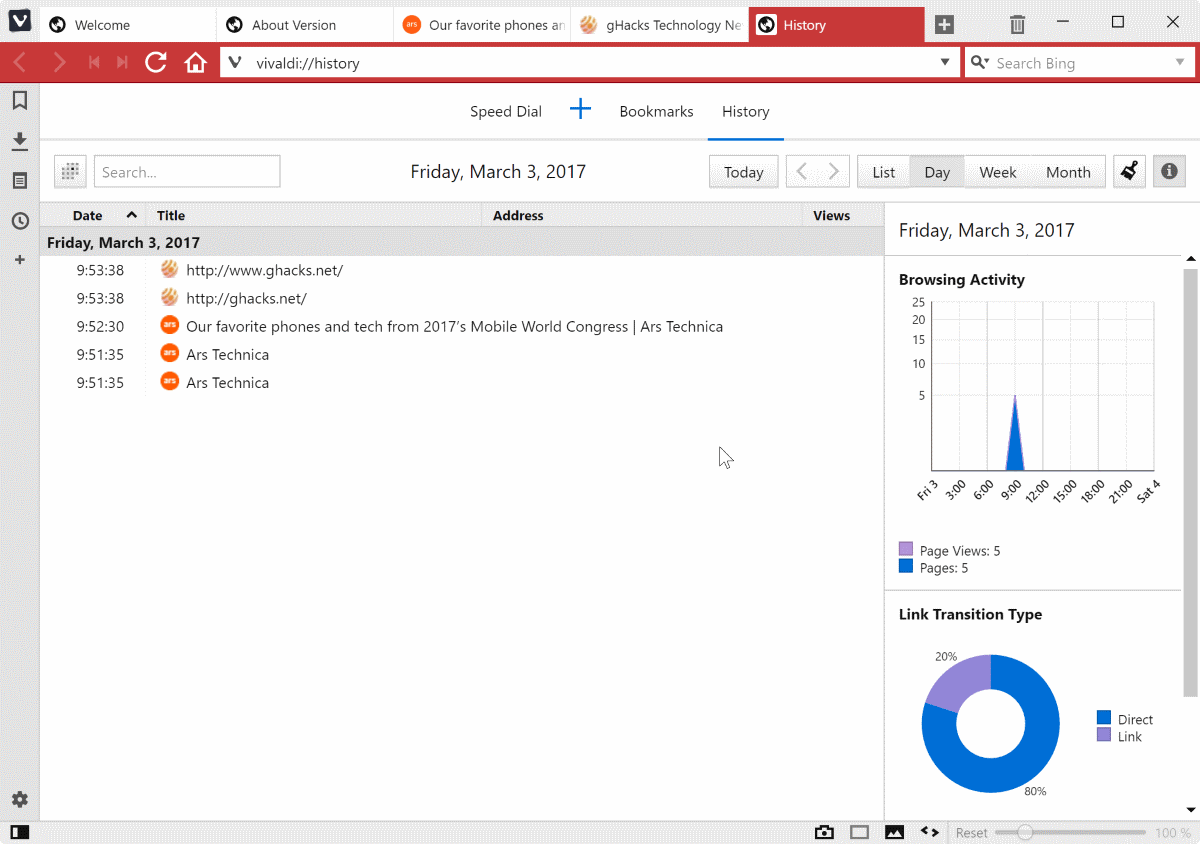This screenshot has height=844, width=1200.
Task: Click the Direct blue legend swatch
Action: click(1104, 718)
